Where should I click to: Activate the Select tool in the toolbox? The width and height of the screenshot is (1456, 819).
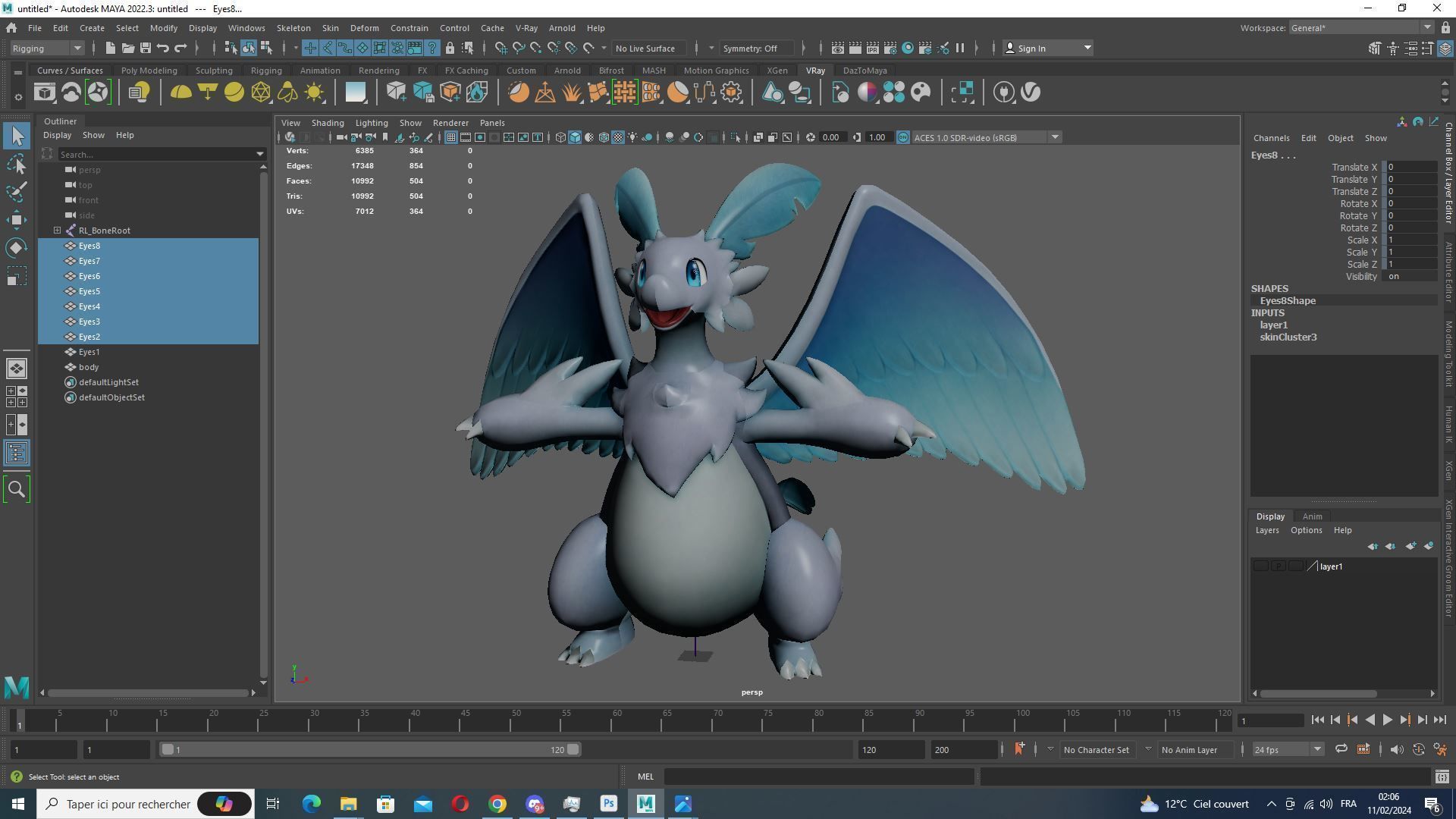click(x=17, y=136)
